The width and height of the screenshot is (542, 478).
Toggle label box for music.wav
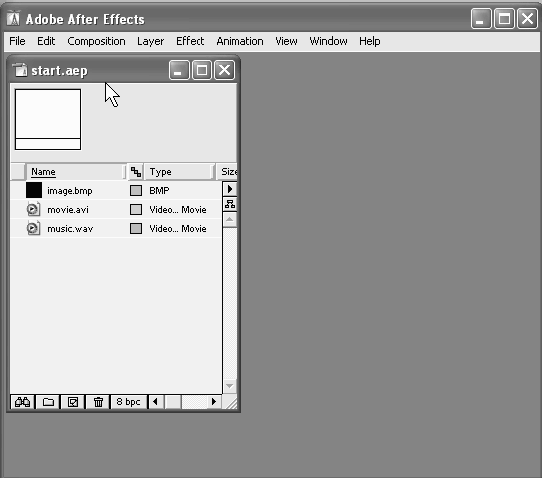[x=136, y=228]
